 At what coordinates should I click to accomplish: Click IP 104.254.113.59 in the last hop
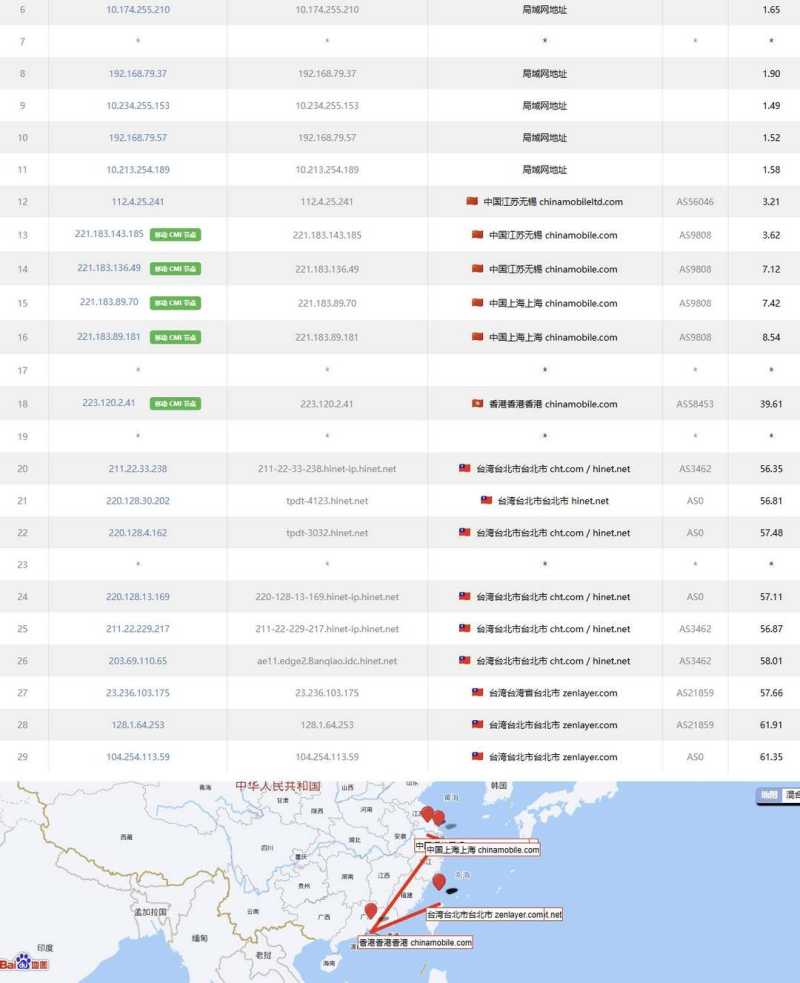point(137,757)
